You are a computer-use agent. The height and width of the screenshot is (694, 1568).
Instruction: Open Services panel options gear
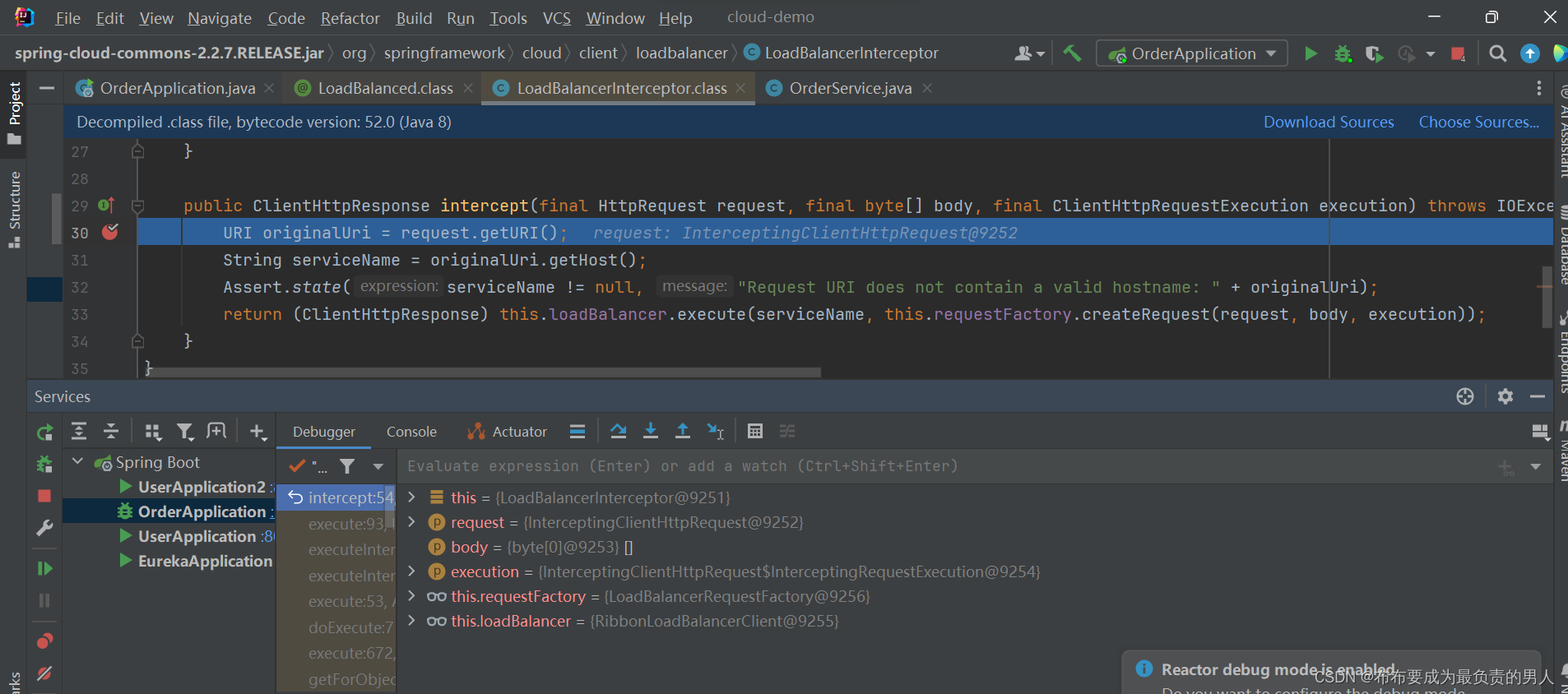(x=1505, y=396)
